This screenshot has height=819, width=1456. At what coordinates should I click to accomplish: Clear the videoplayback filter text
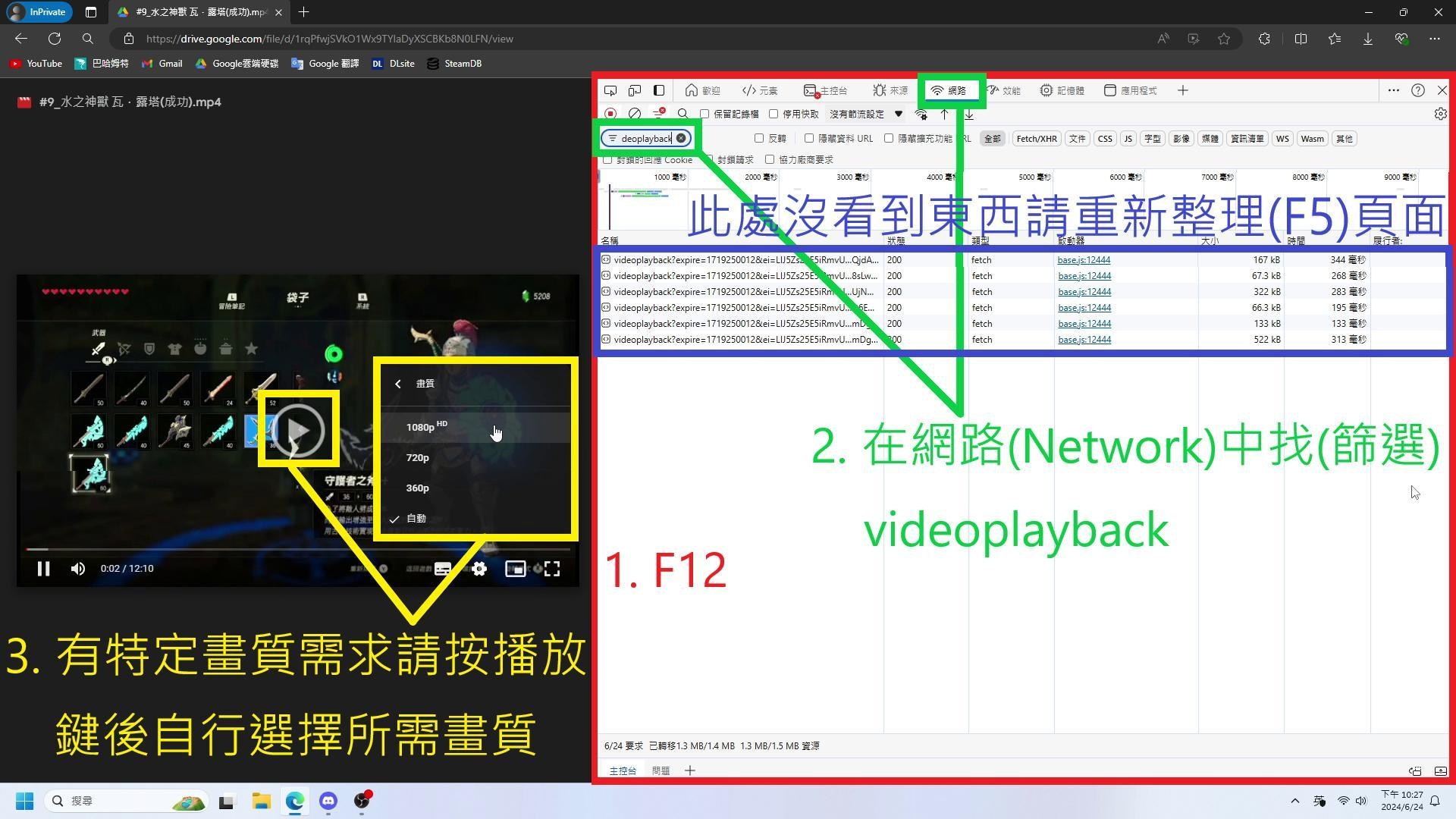[x=681, y=138]
